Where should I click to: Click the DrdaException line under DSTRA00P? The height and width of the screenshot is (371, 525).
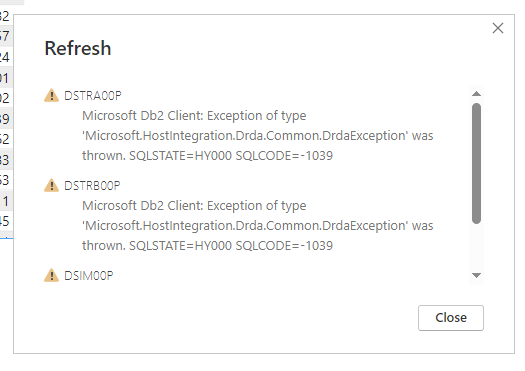(x=257, y=136)
